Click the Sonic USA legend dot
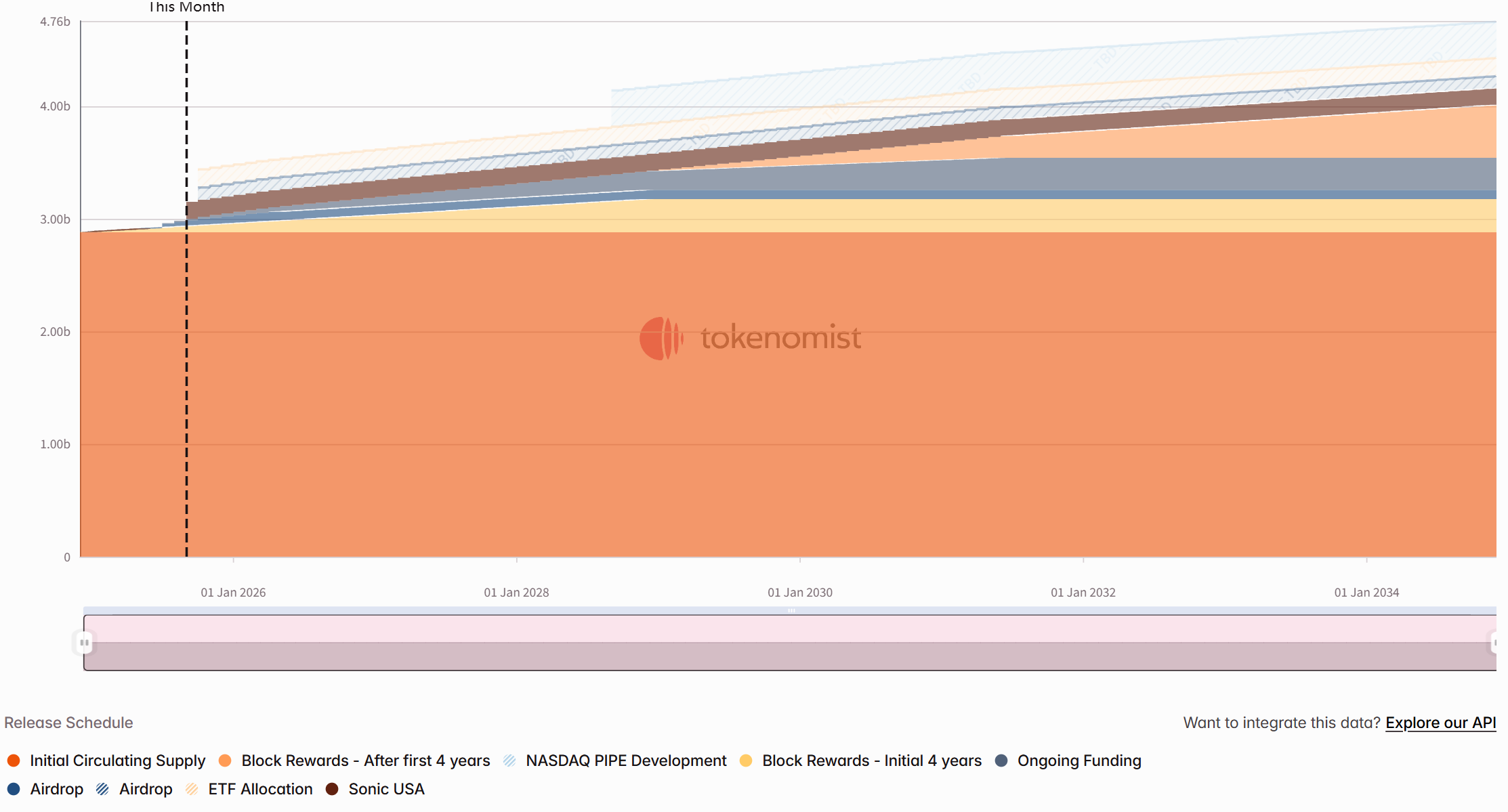1508x812 pixels. 333,789
